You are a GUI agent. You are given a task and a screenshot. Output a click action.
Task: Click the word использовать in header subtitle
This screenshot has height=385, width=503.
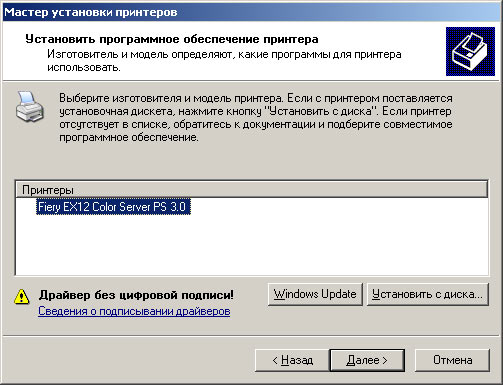(84, 67)
